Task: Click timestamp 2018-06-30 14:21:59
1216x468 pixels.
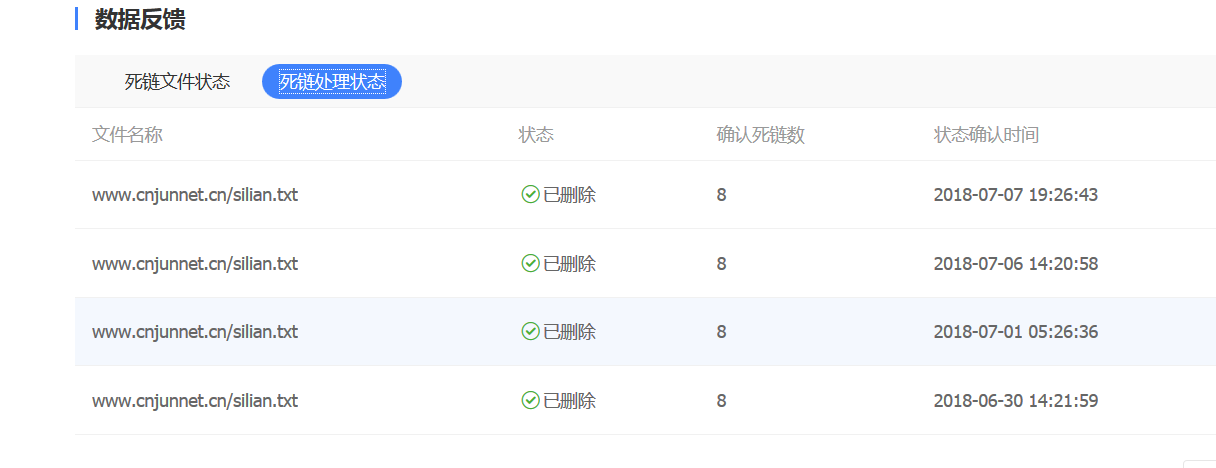Action: tap(1015, 401)
